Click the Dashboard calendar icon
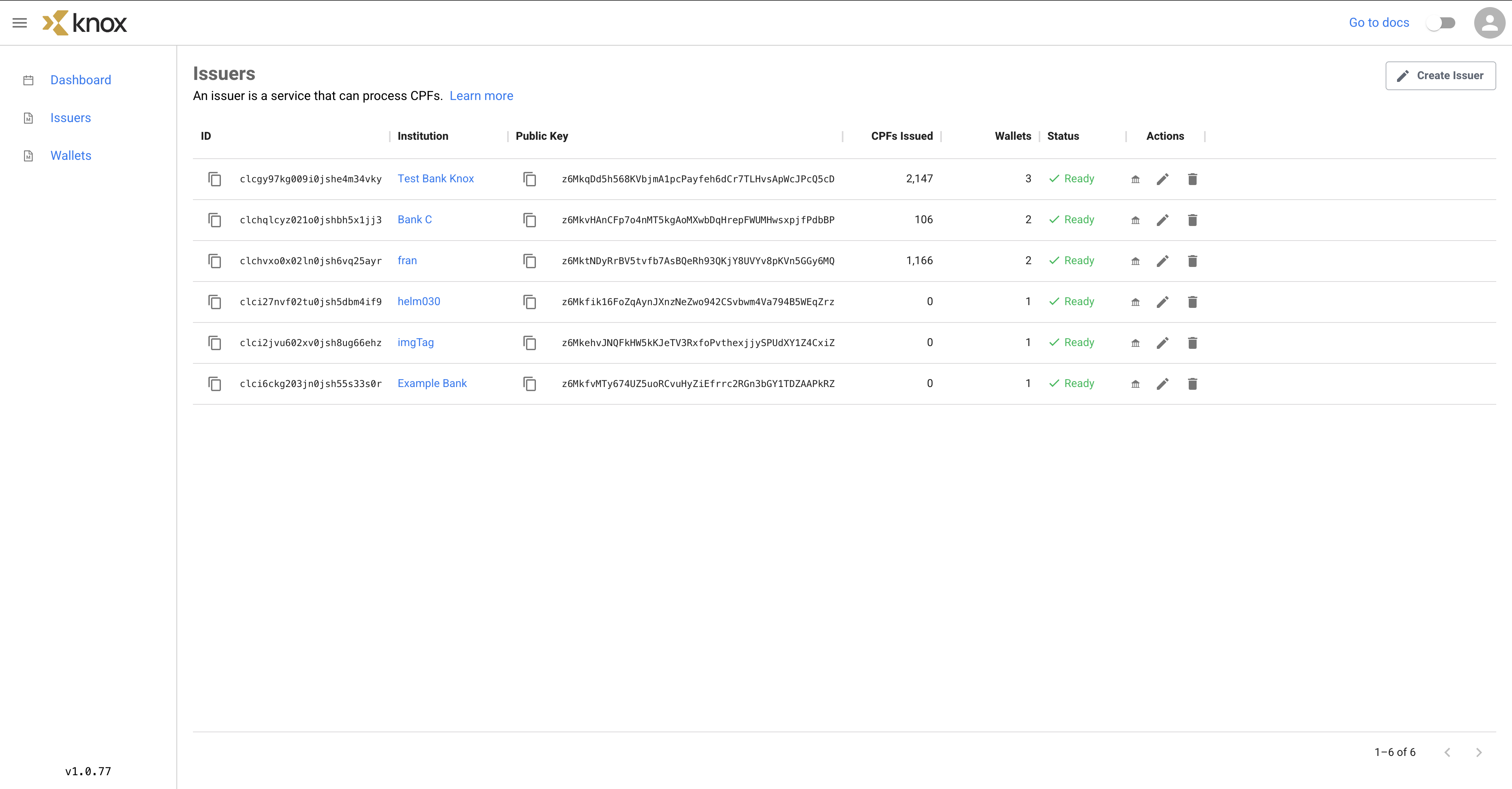 pos(28,80)
